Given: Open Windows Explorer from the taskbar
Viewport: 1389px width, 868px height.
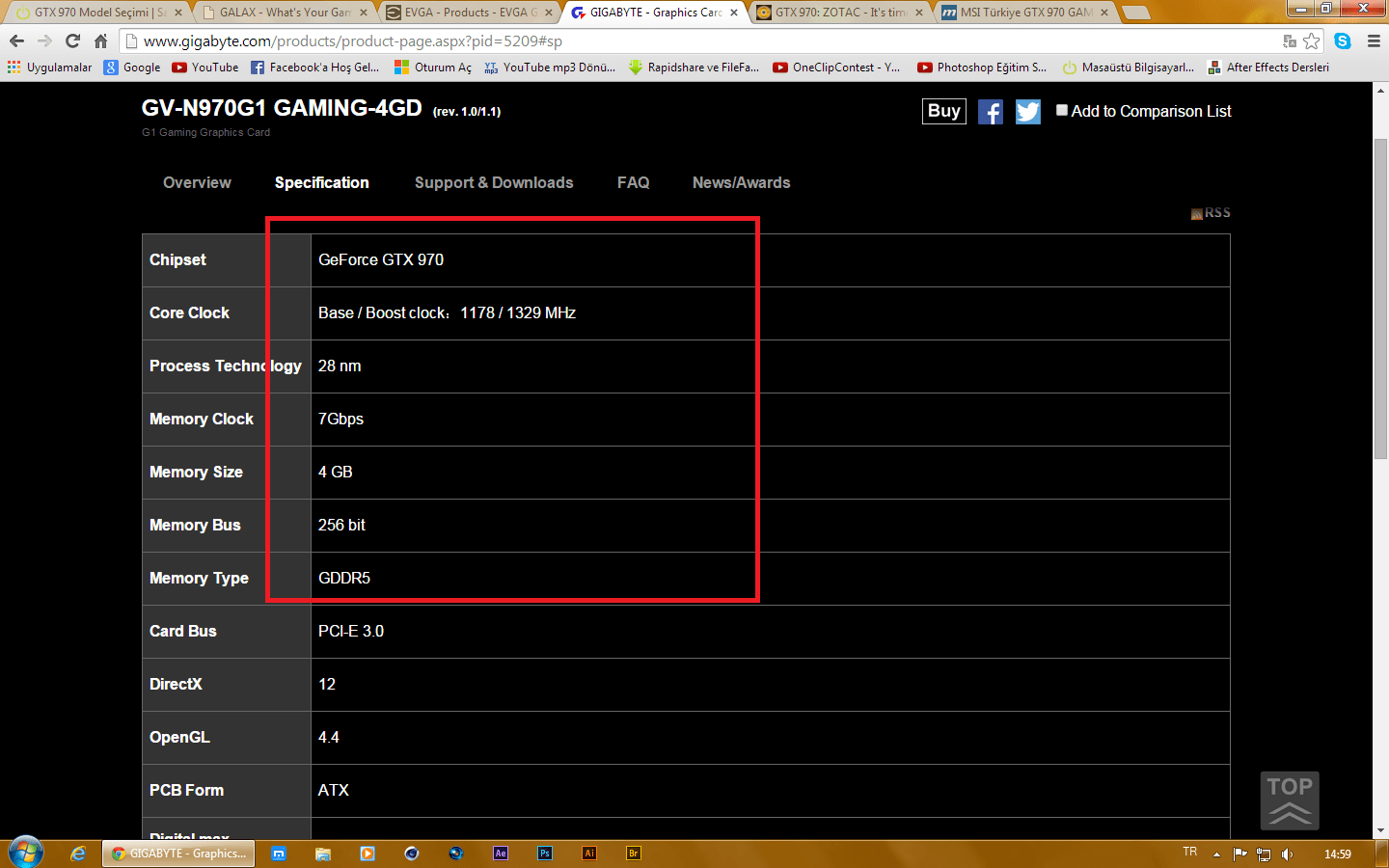Looking at the screenshot, I should click(323, 854).
